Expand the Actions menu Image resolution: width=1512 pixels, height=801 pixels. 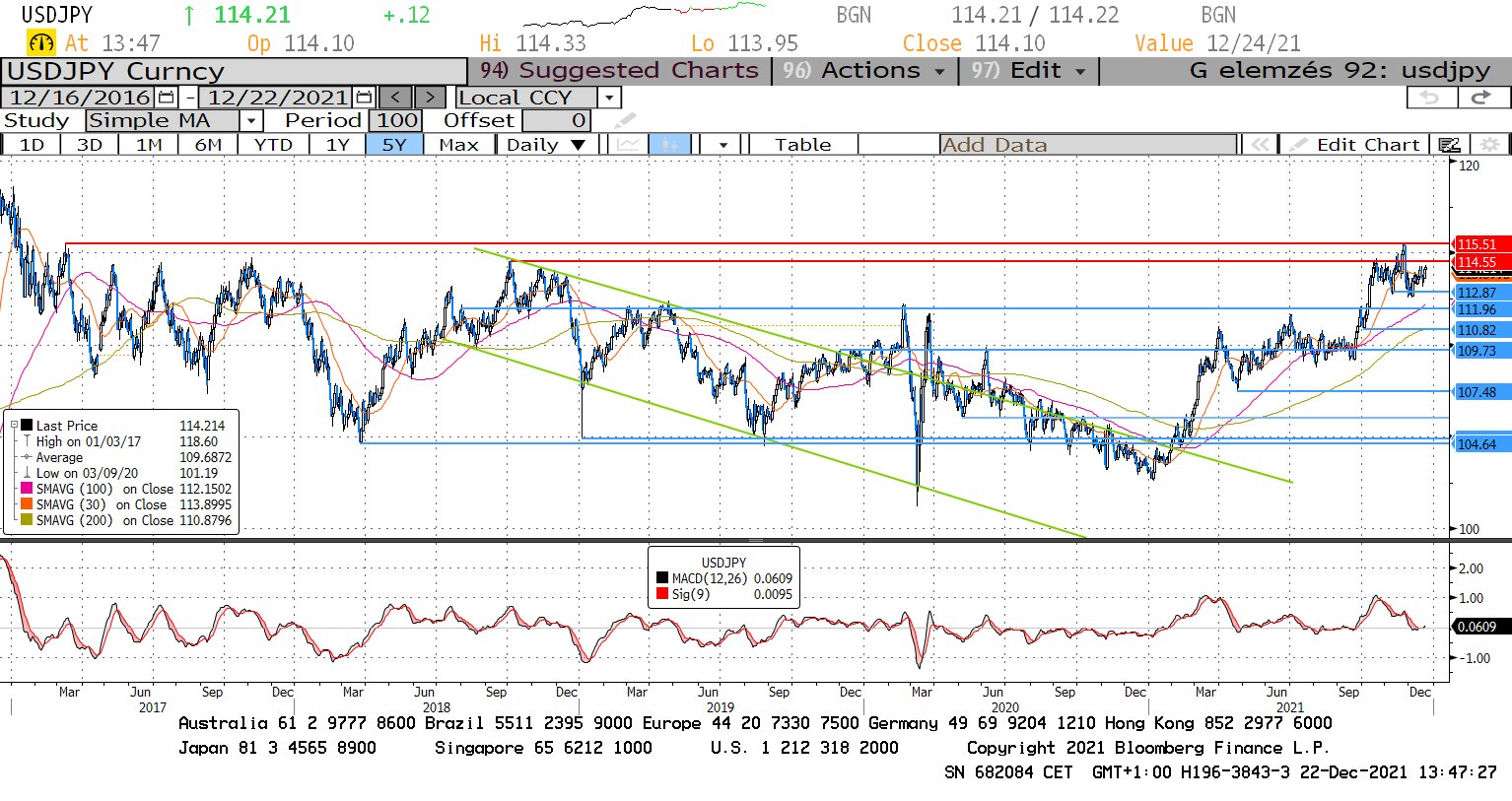[864, 71]
